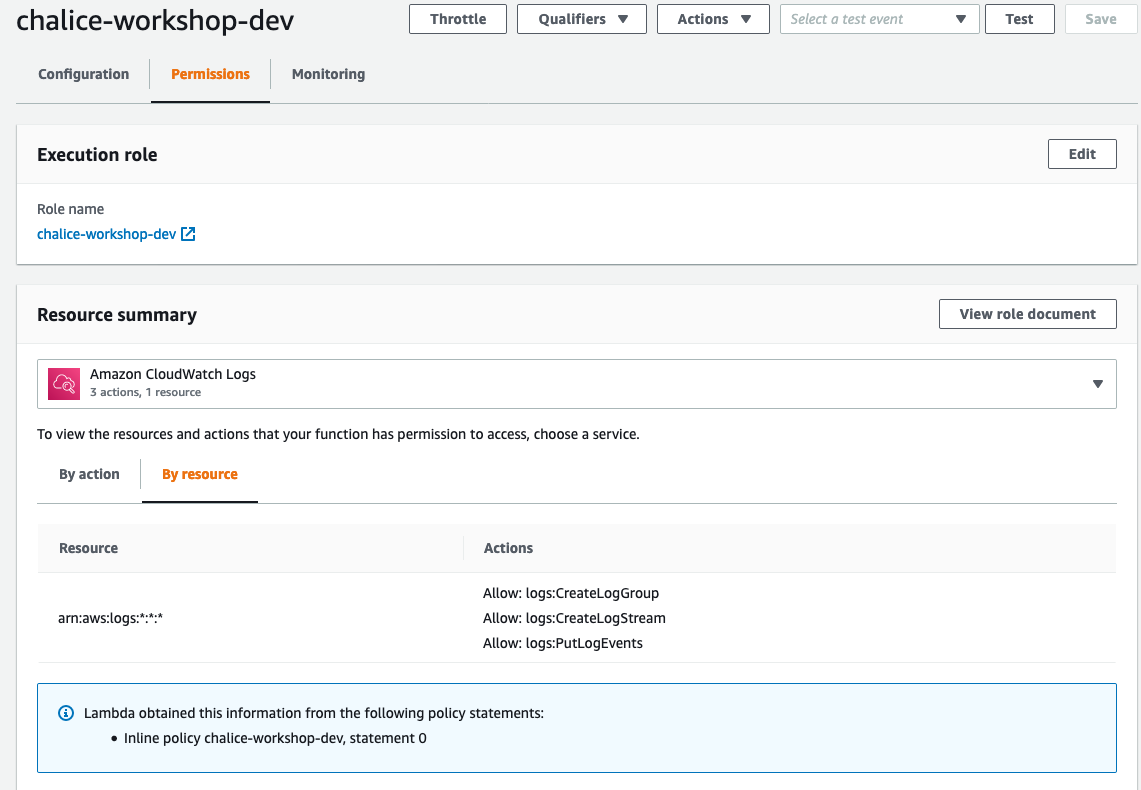The height and width of the screenshot is (790, 1141).
Task: Click the external link icon beside role name
Action: point(188,234)
